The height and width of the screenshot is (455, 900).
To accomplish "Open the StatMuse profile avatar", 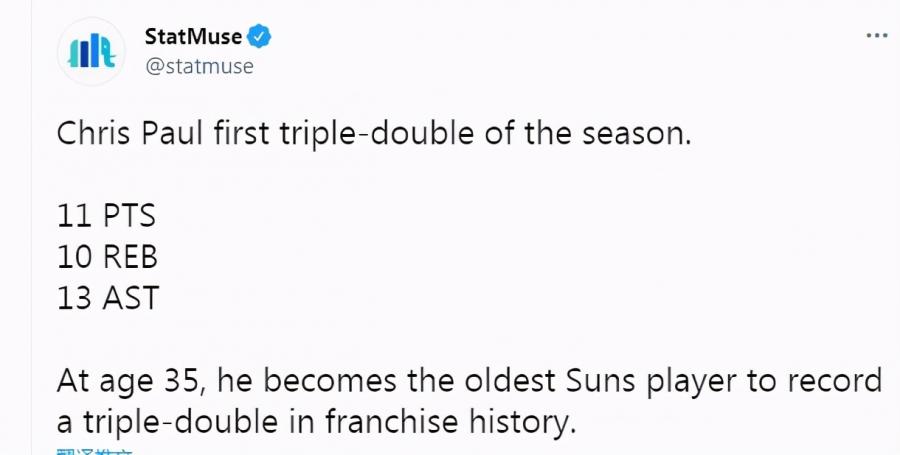I will click(x=91, y=52).
